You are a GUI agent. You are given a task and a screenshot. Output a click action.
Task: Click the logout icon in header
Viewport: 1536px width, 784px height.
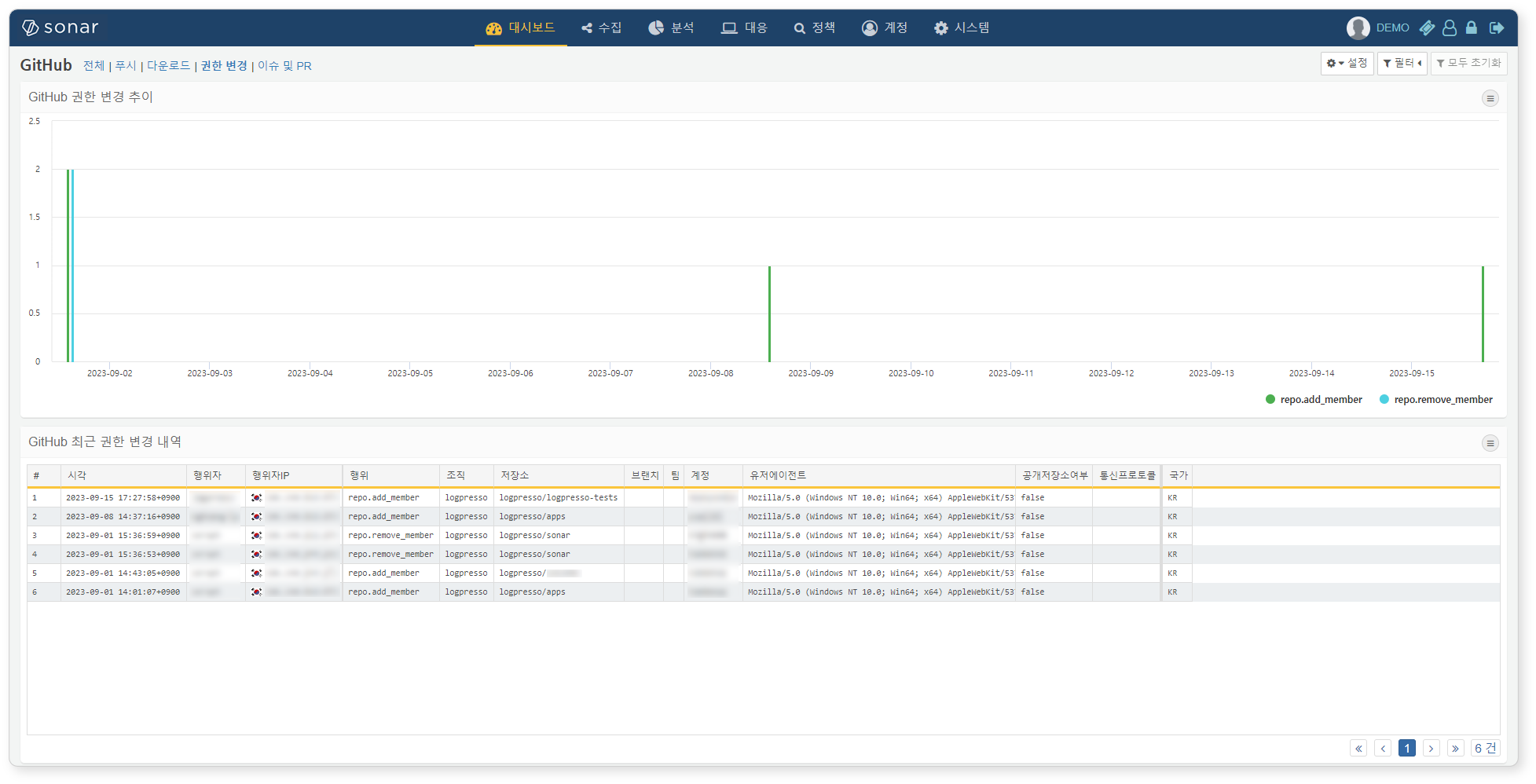(x=1497, y=27)
